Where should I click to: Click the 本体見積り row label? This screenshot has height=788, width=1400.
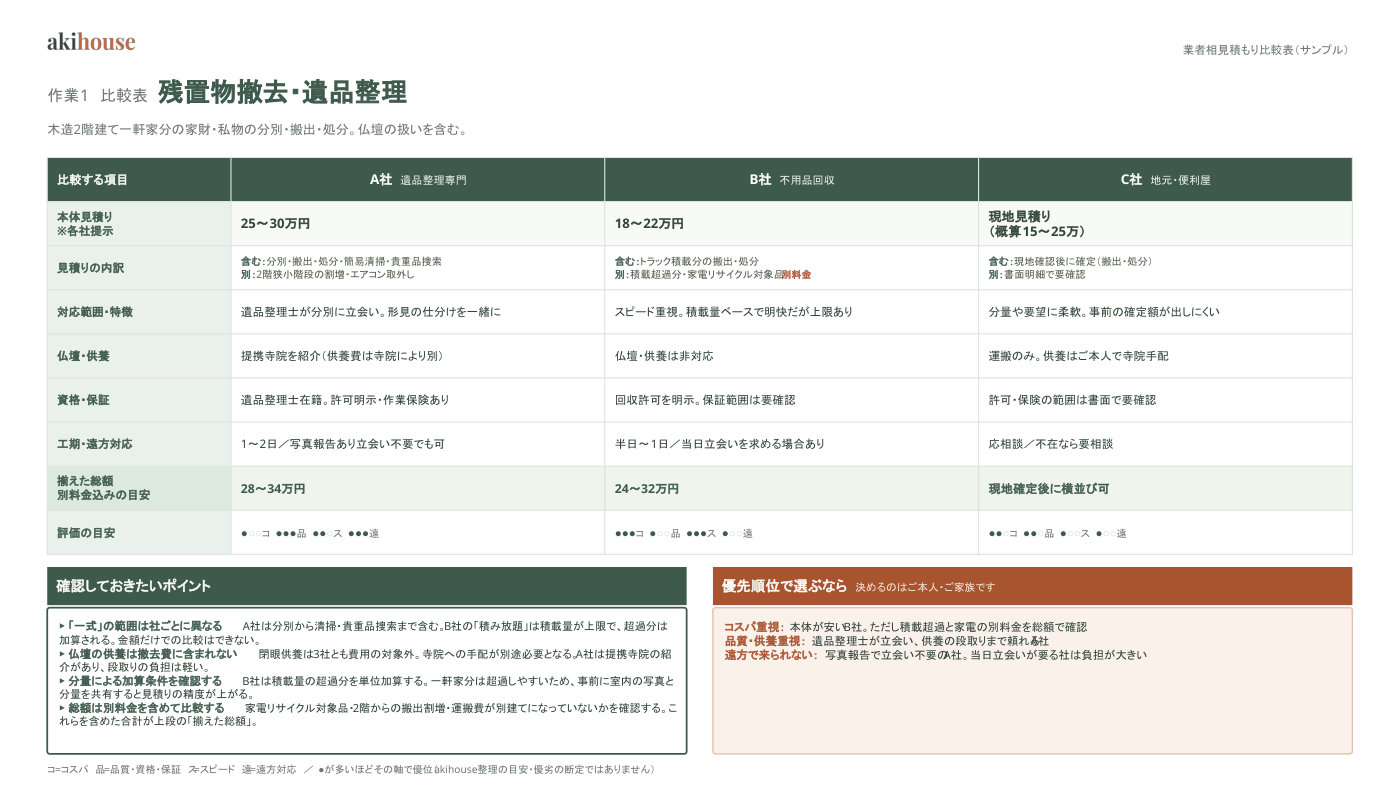click(x=139, y=224)
